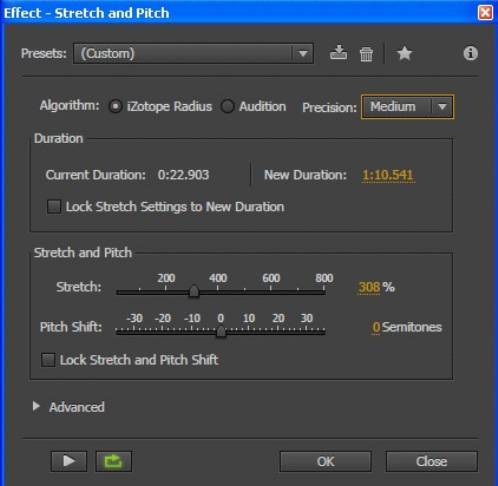
Task: Toggle the green loop playback button
Action: pyautogui.click(x=114, y=461)
